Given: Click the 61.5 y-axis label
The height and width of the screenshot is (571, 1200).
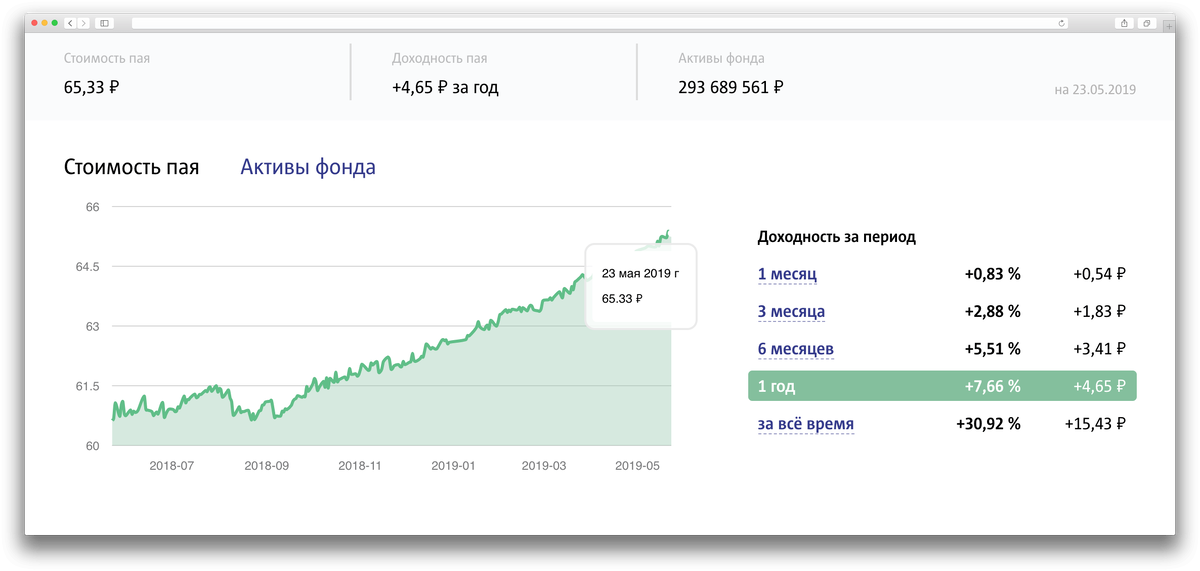Looking at the screenshot, I should [x=86, y=386].
